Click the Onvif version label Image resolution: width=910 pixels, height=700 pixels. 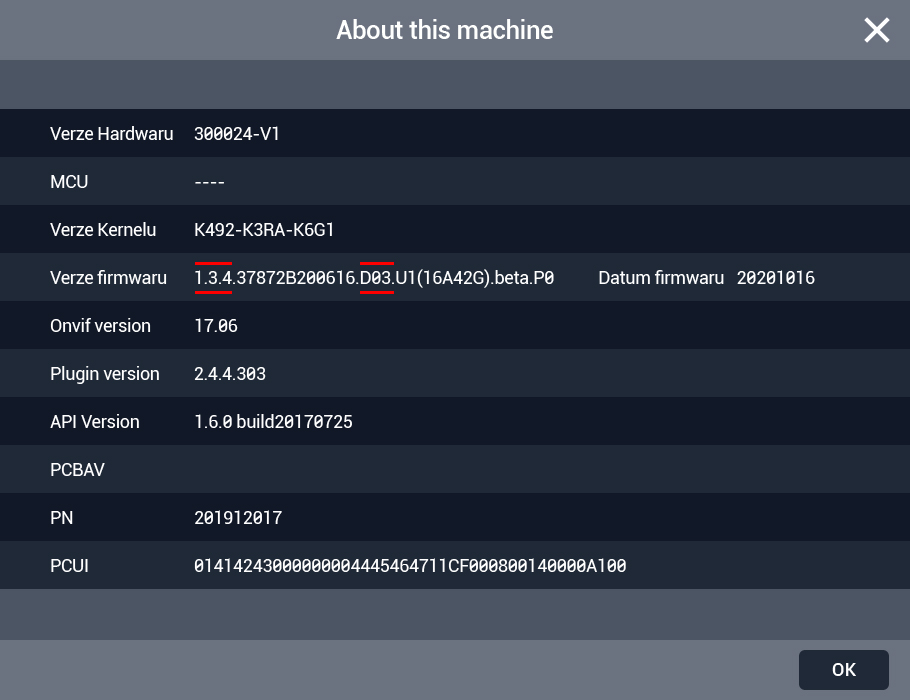[100, 326]
